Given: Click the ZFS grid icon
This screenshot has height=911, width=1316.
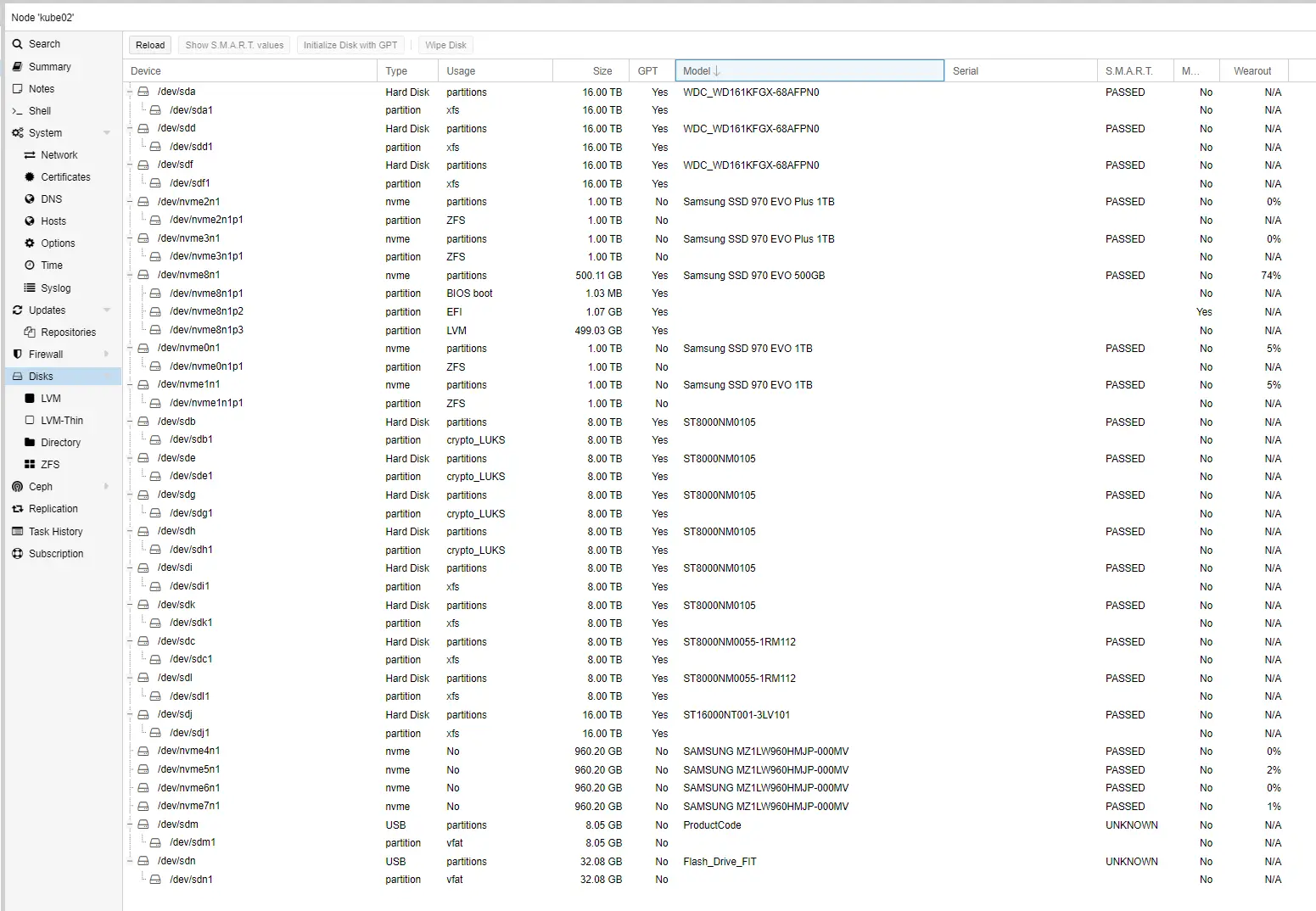Looking at the screenshot, I should pyautogui.click(x=30, y=465).
